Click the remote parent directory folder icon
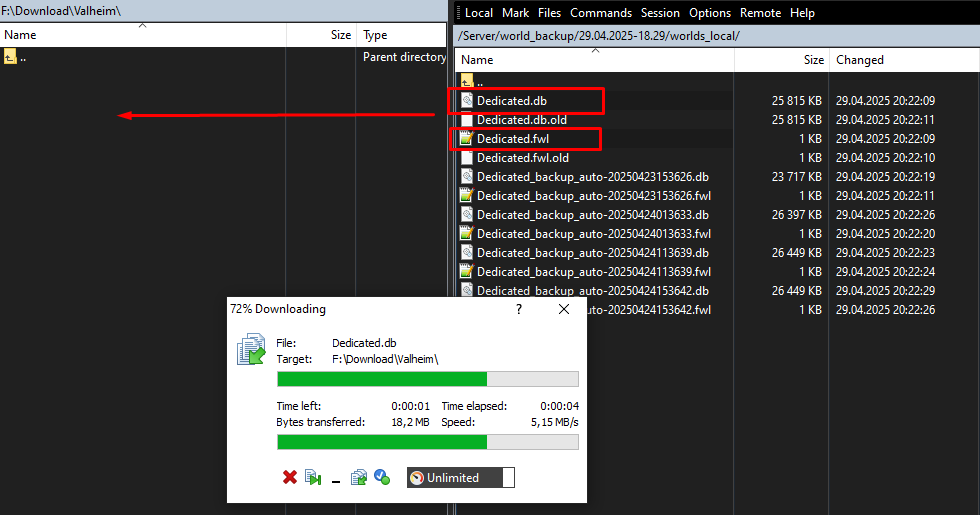 pyautogui.click(x=466, y=82)
